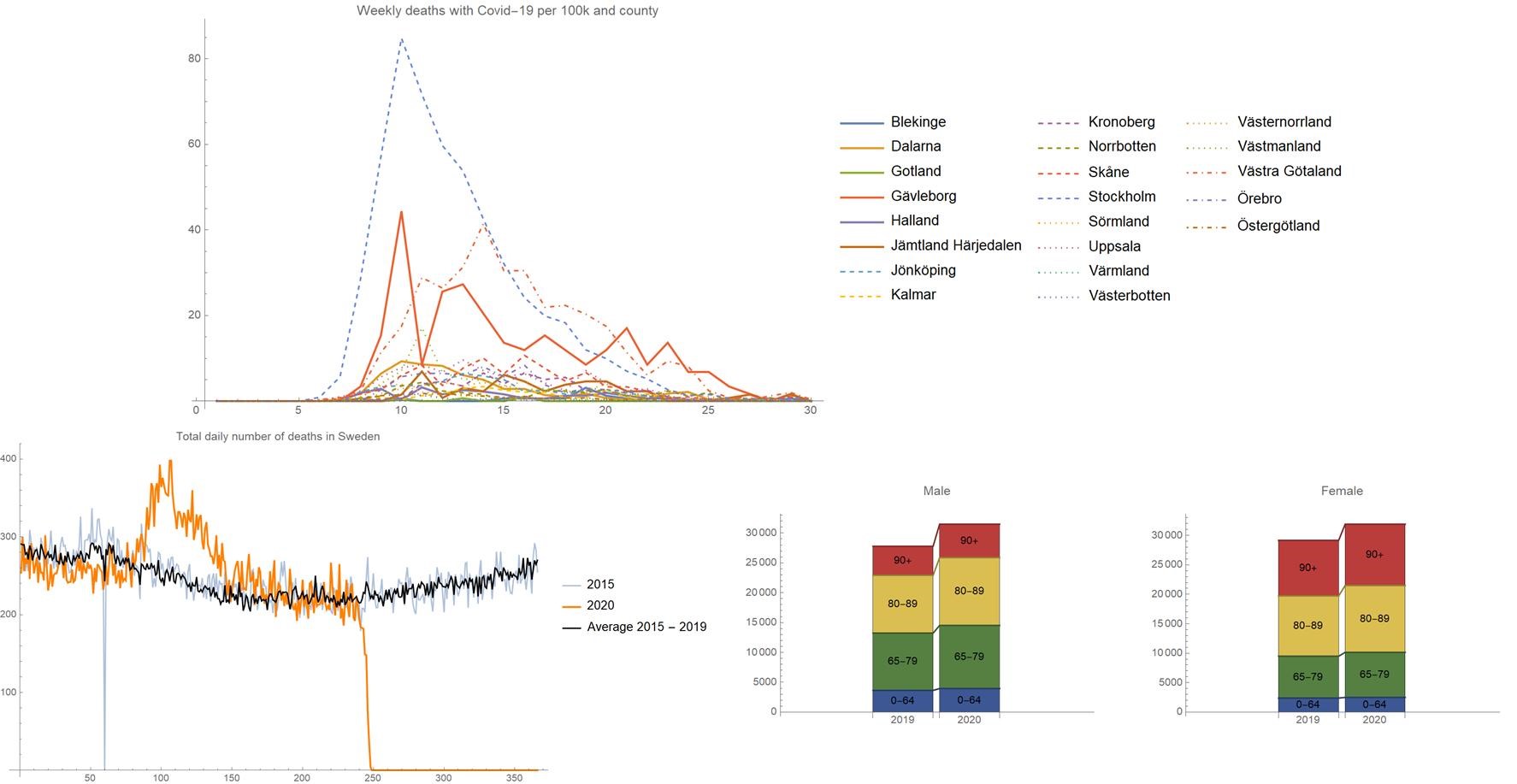Click the Blekinge legend label
The height and width of the screenshot is (784, 1517).
(918, 122)
